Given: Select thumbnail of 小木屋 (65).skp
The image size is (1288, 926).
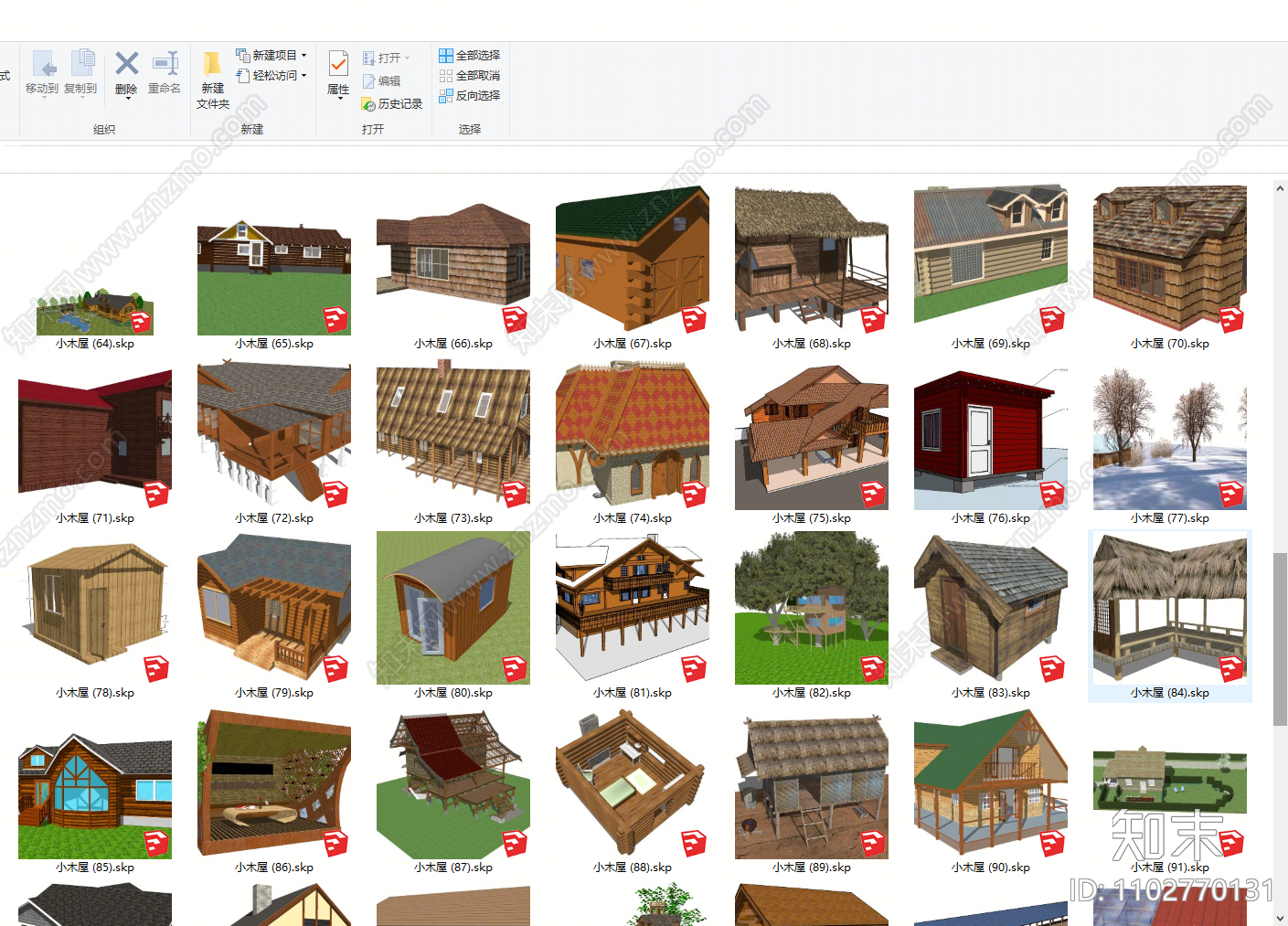Looking at the screenshot, I should coord(274,277).
